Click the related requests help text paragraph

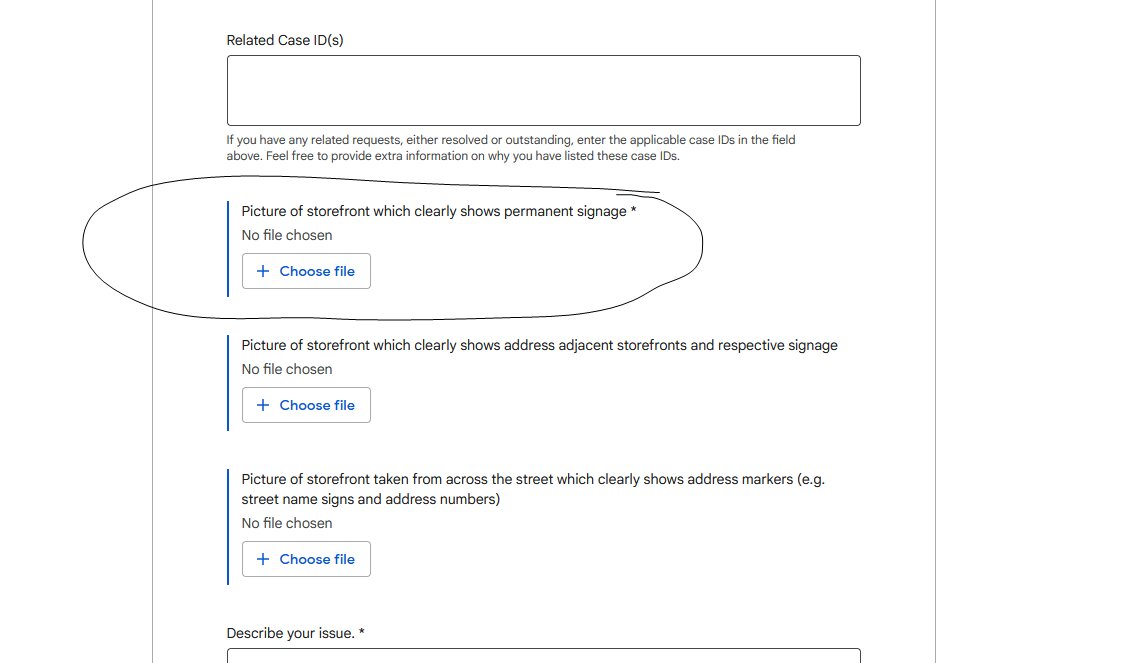(x=511, y=148)
